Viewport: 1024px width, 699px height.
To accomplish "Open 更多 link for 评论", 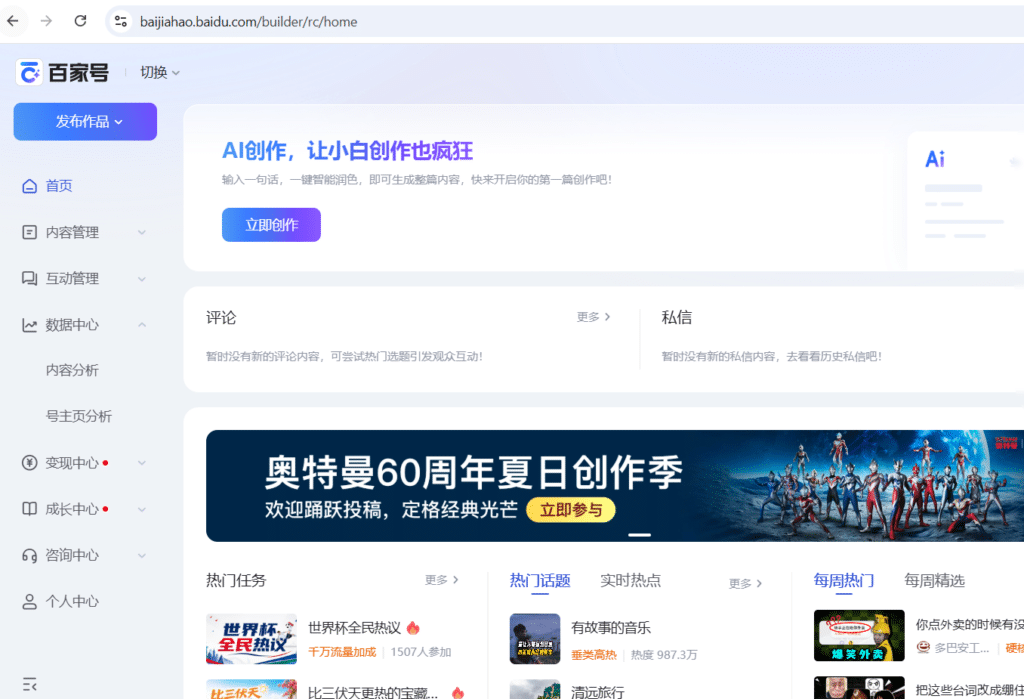I will [593, 317].
